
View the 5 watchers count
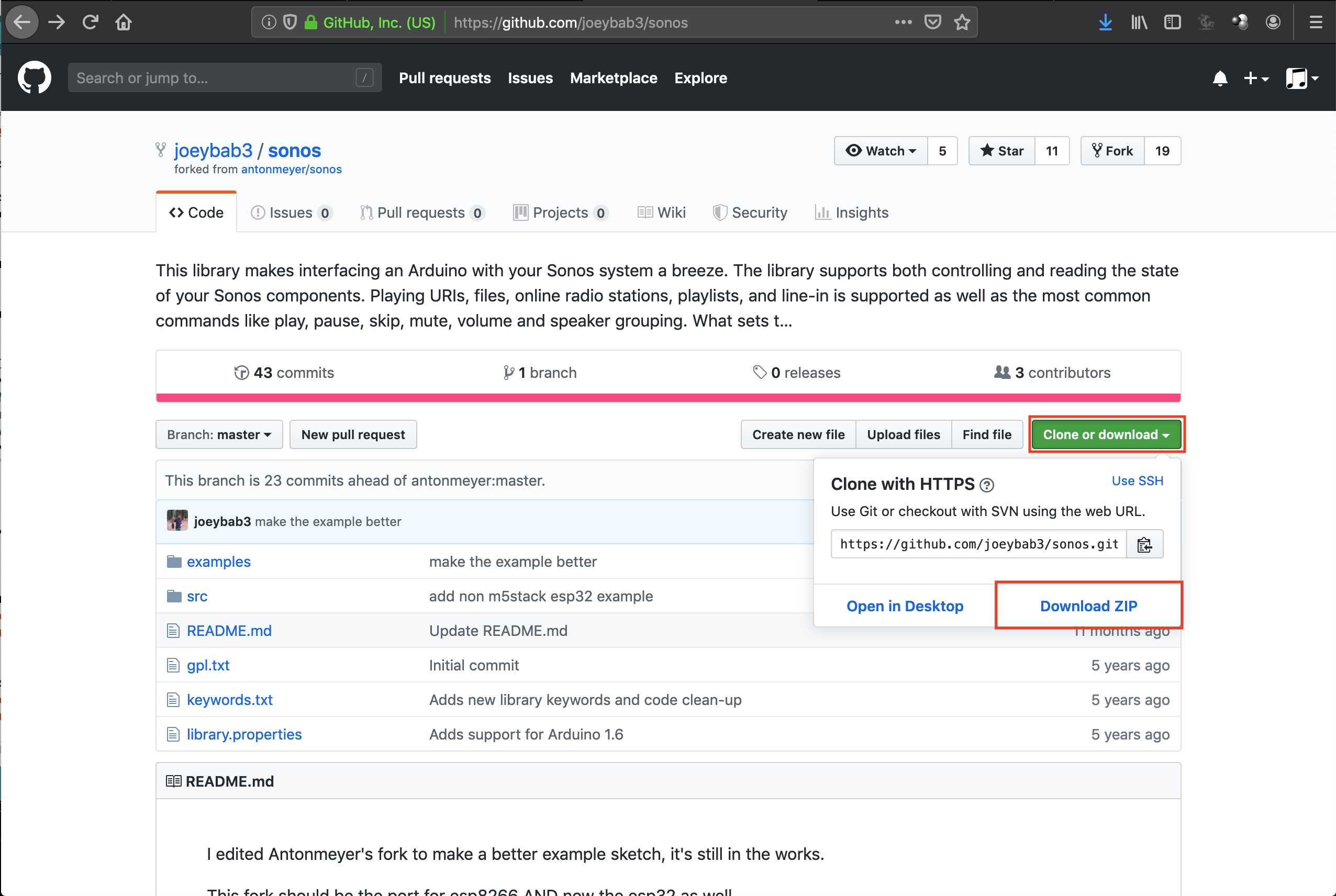(x=942, y=151)
